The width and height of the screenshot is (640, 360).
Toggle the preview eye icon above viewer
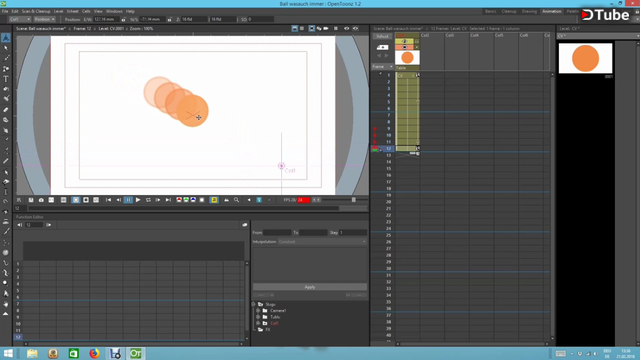pos(347,29)
